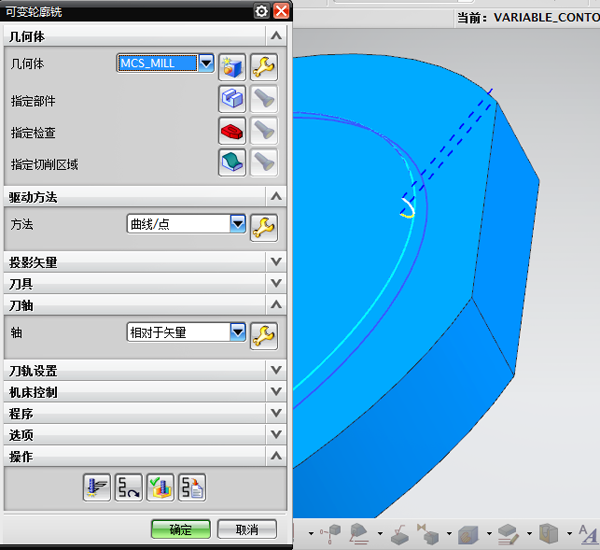Viewport: 600px width, 550px height.
Task: Click the 指定检查 select check geometry icon
Action: click(x=232, y=130)
